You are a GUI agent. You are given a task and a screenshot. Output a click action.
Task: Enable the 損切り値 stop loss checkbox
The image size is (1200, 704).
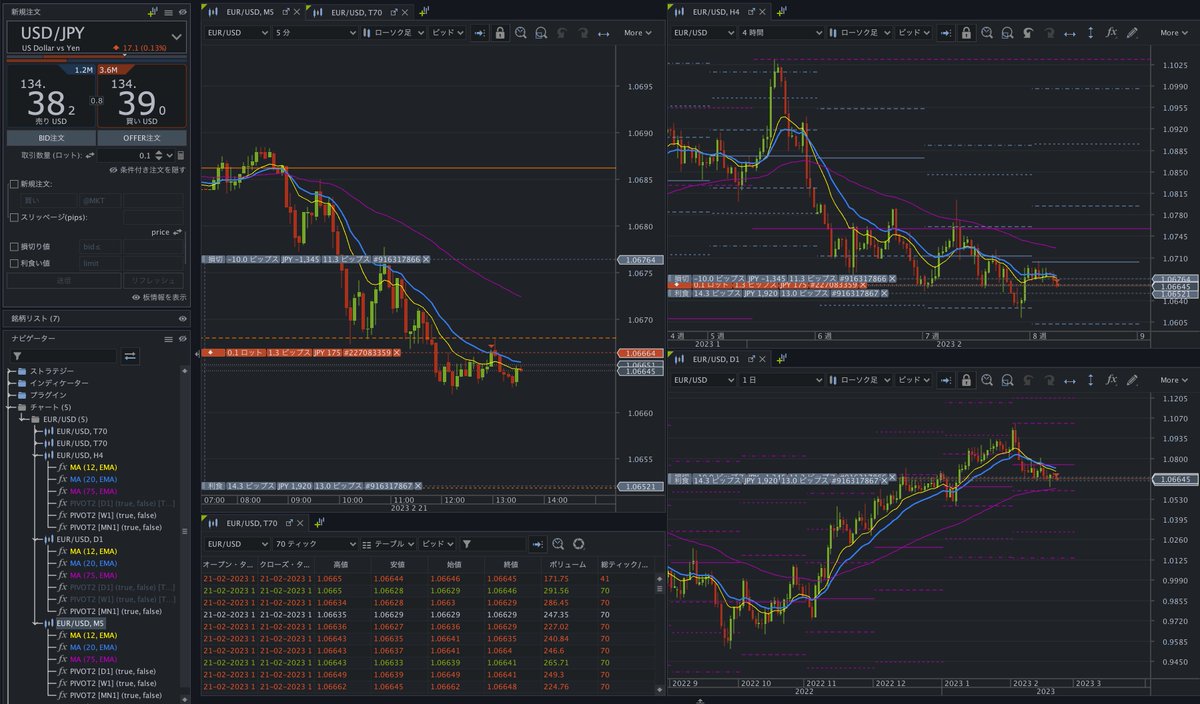(x=13, y=246)
